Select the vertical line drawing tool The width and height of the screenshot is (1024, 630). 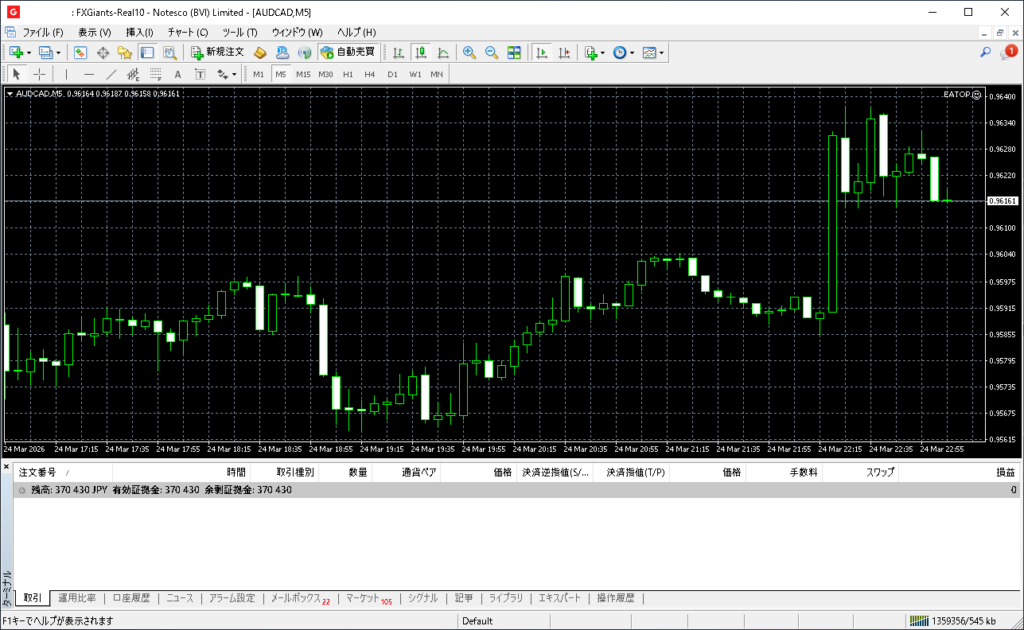point(66,74)
